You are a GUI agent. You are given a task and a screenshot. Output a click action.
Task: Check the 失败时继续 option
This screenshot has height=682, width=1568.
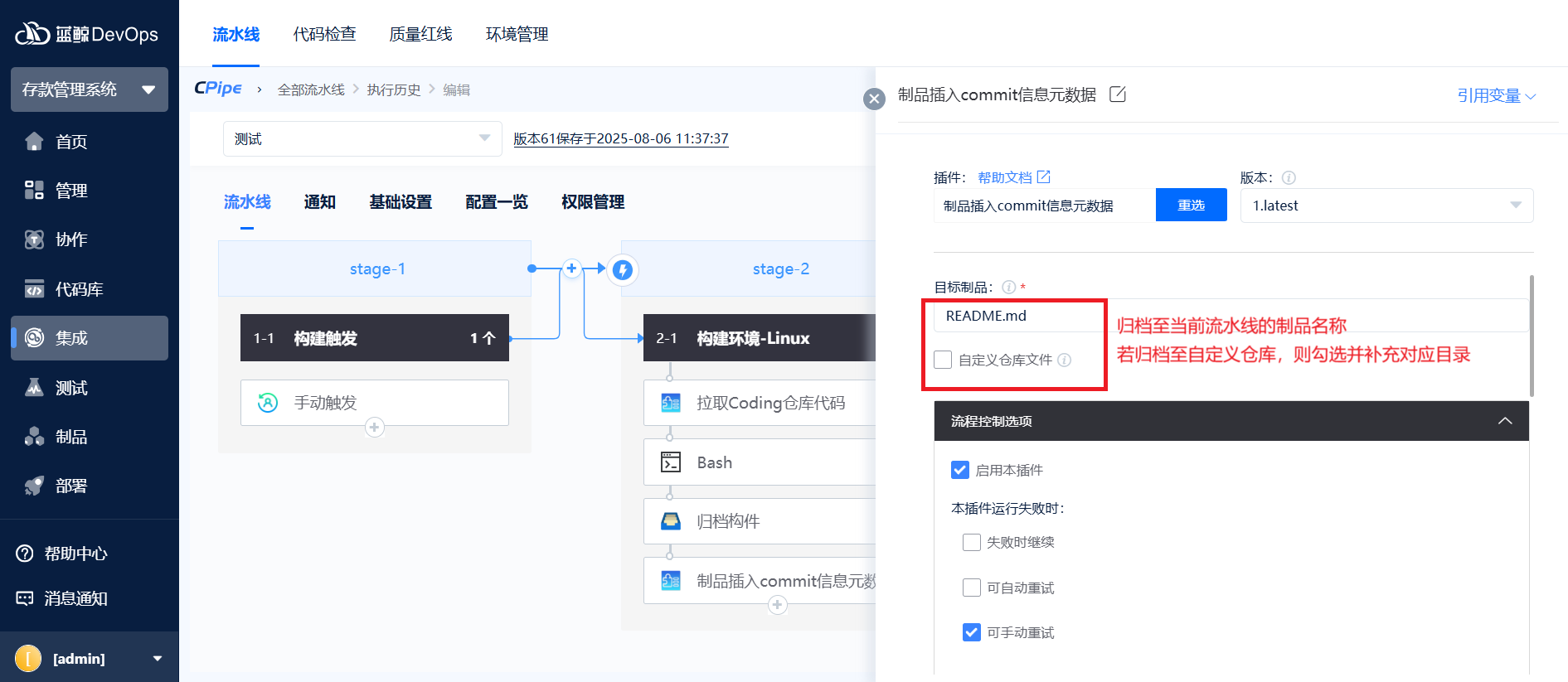point(972,543)
